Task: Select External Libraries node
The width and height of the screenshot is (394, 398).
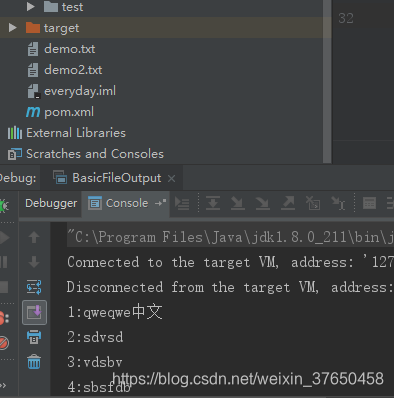Action: [76, 133]
